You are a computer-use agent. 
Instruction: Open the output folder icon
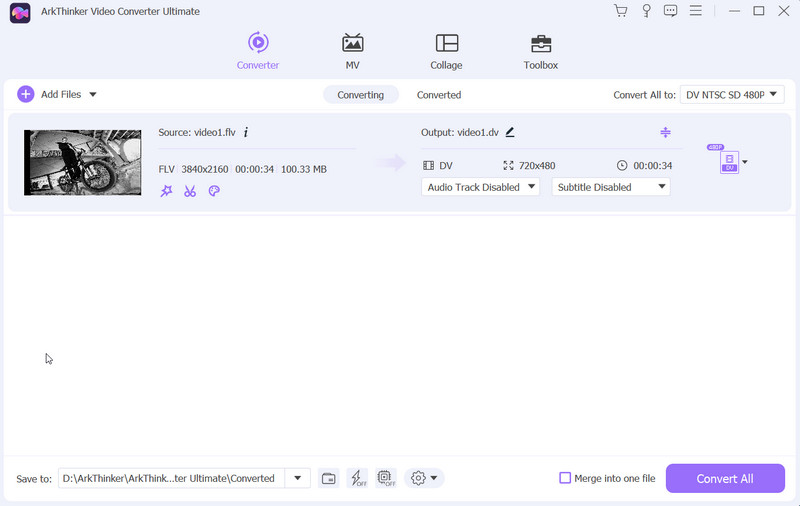tap(329, 478)
